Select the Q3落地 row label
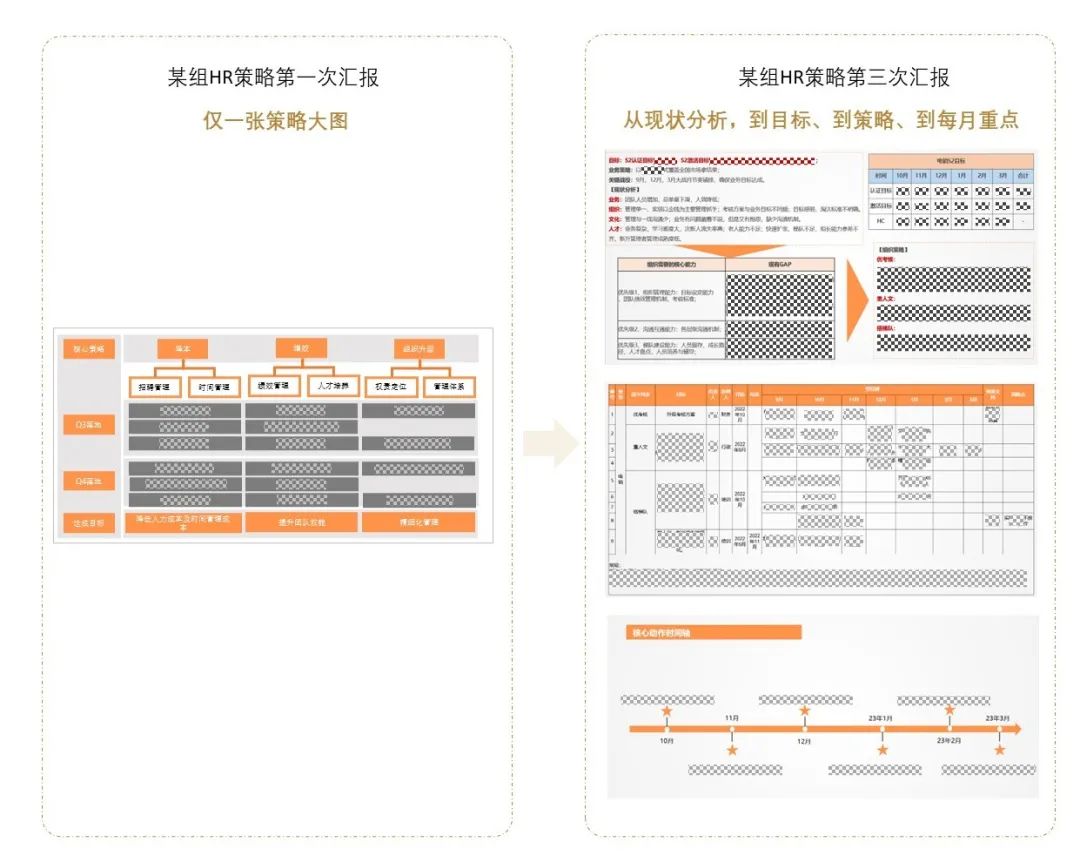The image size is (1080, 862). [x=89, y=424]
